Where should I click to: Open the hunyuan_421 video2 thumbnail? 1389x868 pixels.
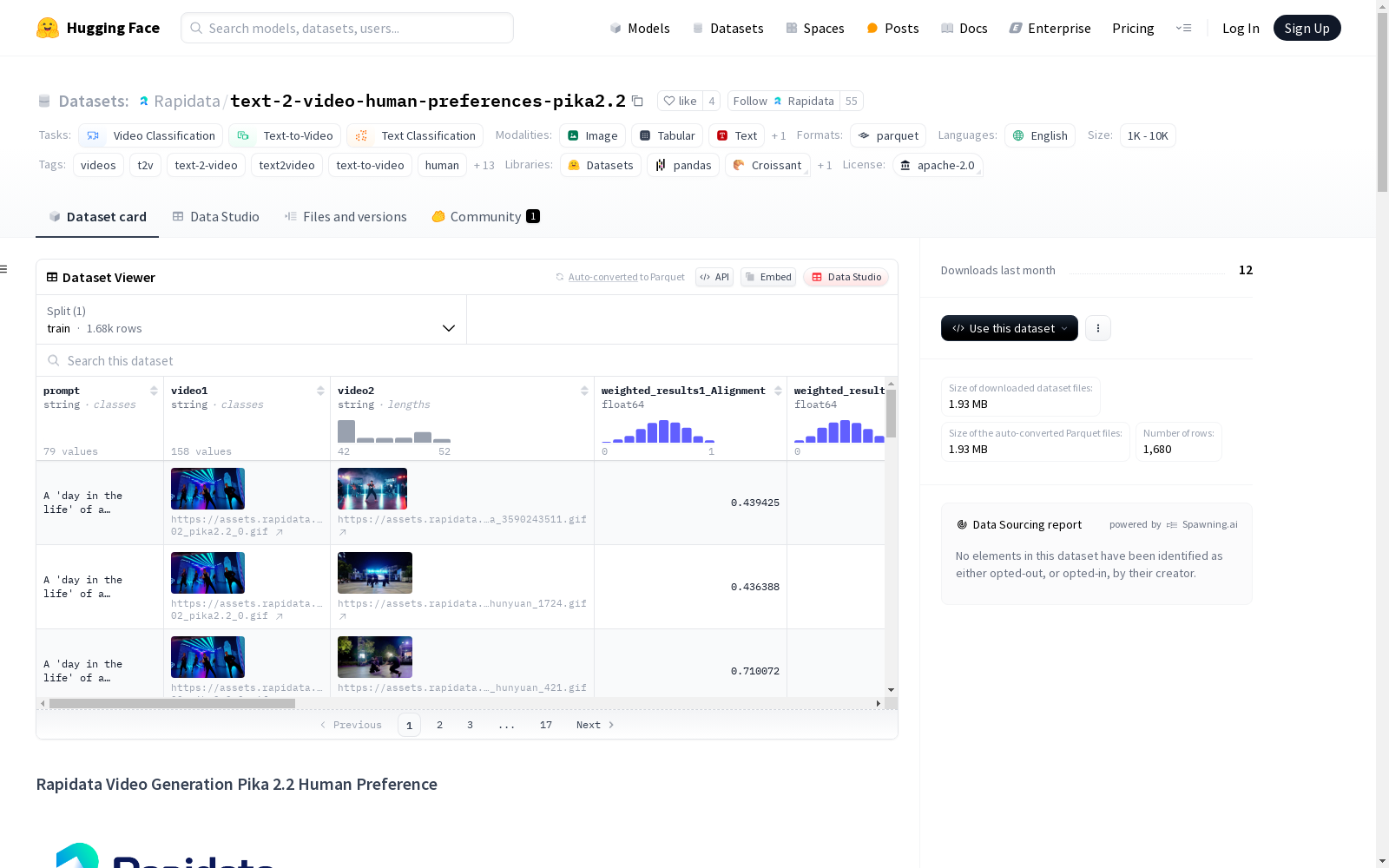(375, 657)
